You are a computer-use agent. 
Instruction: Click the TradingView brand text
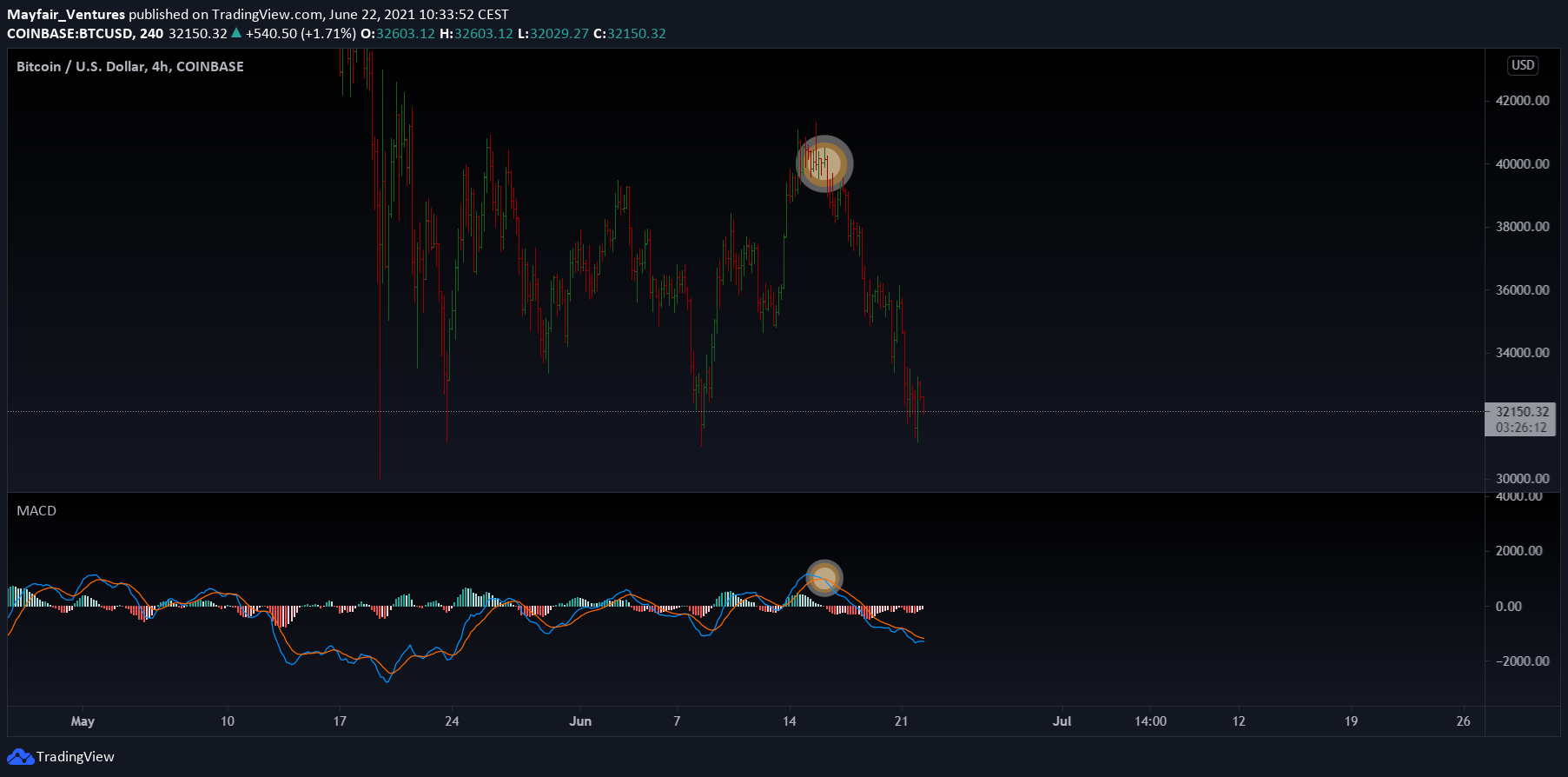point(76,757)
